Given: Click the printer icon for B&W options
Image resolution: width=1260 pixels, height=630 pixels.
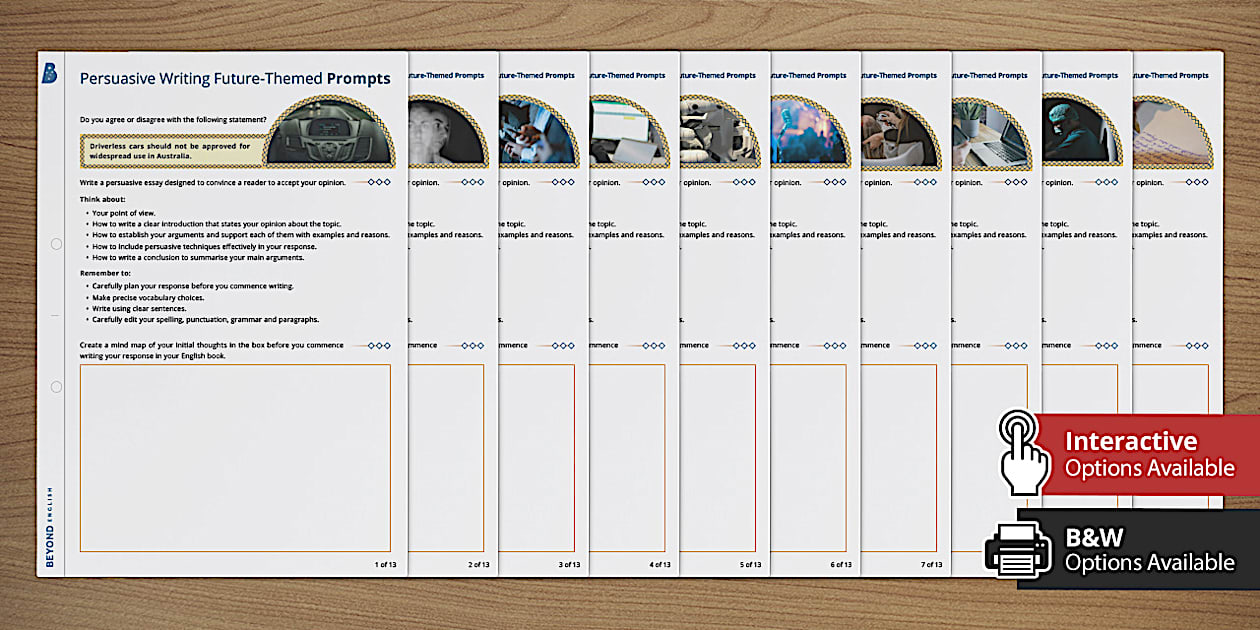Looking at the screenshot, I should point(1018,549).
